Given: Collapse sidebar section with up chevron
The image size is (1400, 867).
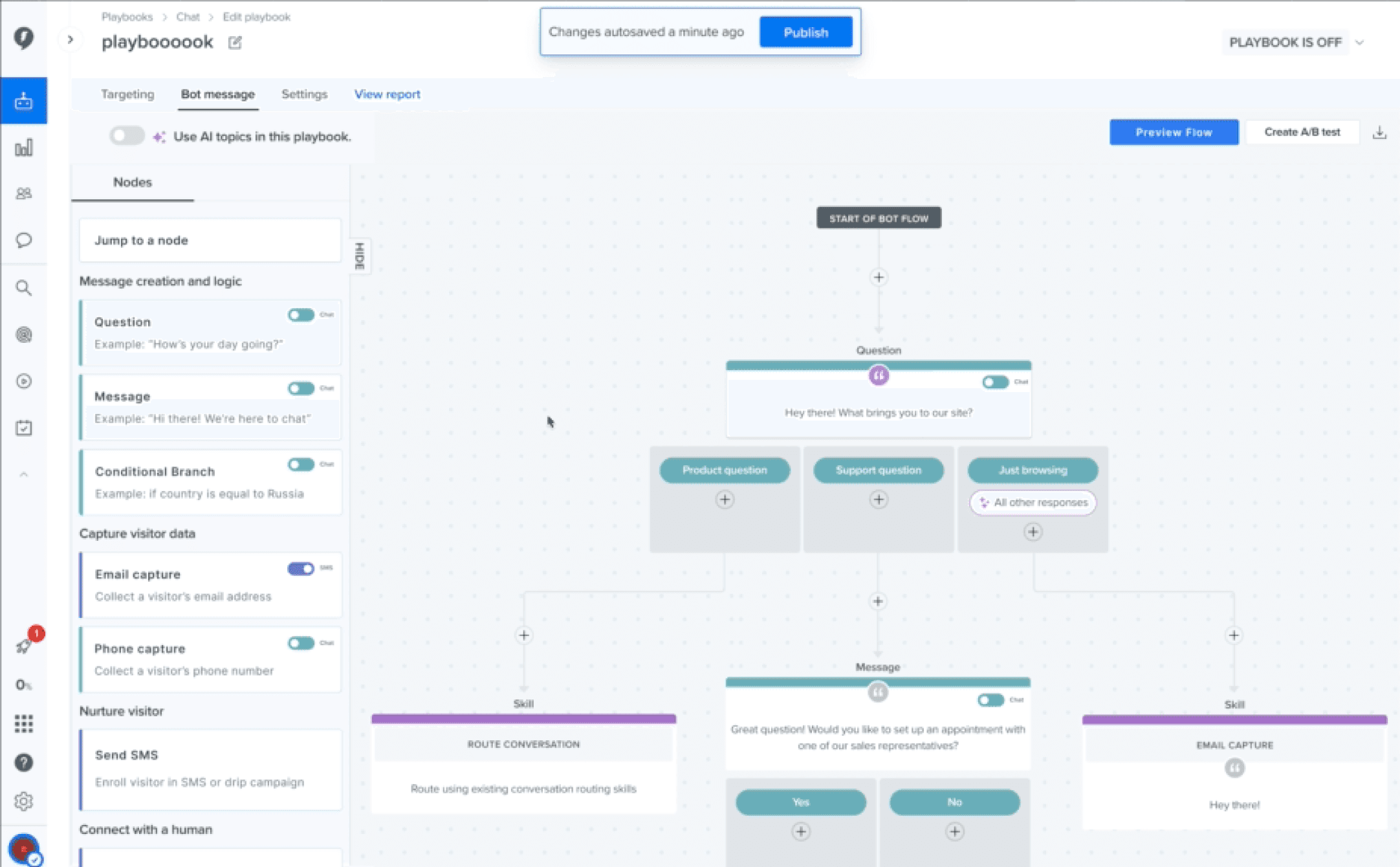Looking at the screenshot, I should pos(24,474).
